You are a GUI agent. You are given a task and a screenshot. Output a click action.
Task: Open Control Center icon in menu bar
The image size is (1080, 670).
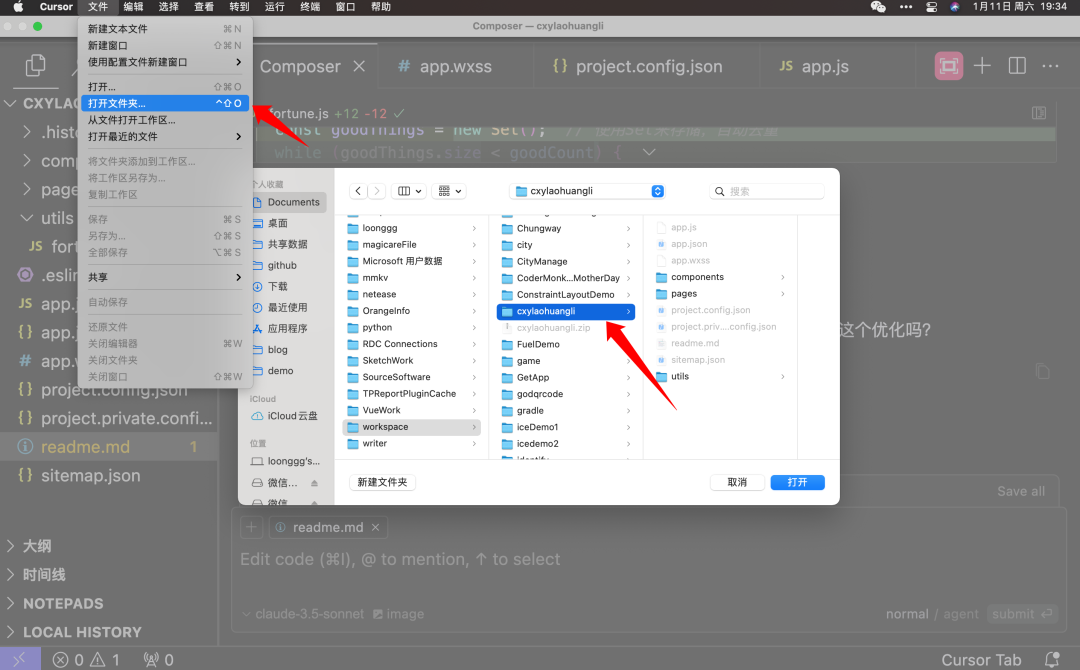pos(931,7)
